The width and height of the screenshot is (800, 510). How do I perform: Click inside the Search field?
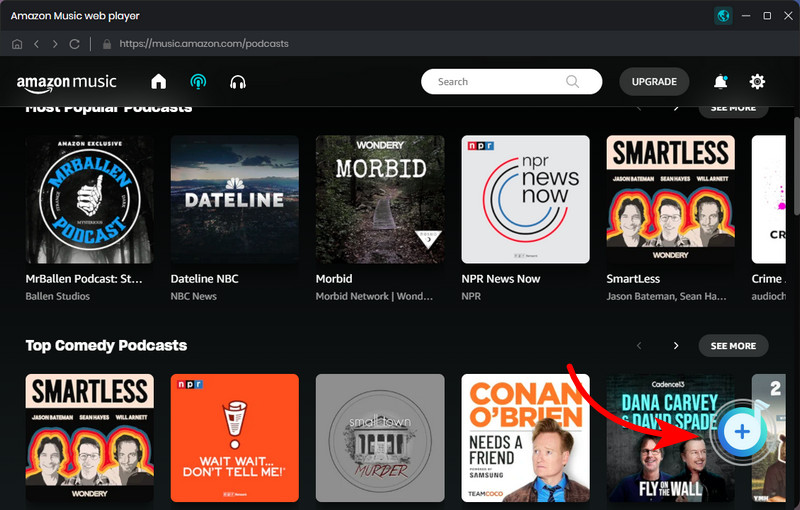click(x=511, y=82)
